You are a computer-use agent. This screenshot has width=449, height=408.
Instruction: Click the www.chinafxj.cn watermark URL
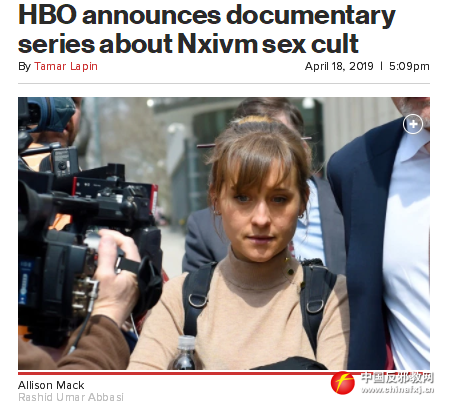click(397, 390)
